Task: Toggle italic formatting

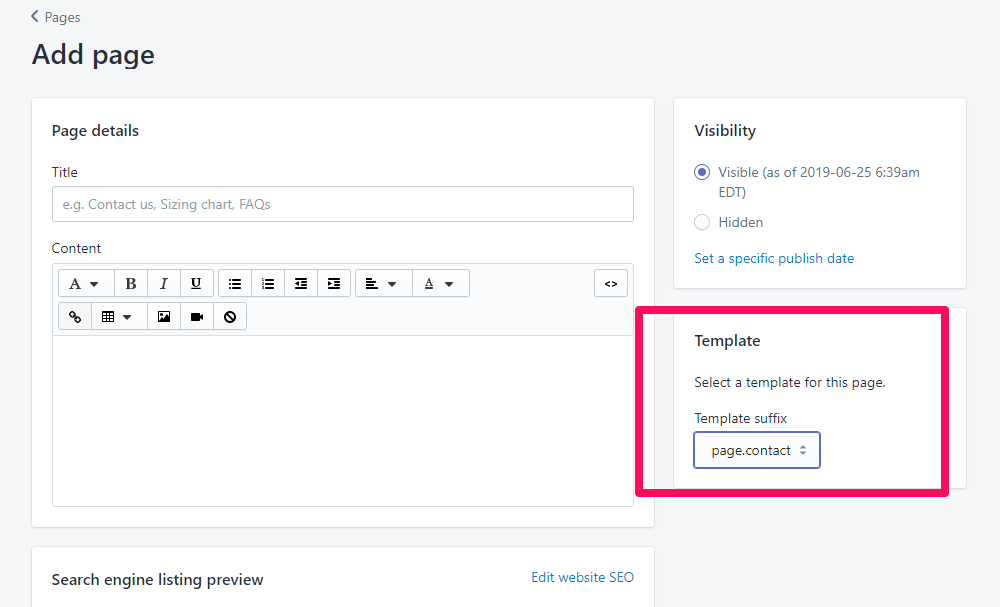Action: (164, 284)
